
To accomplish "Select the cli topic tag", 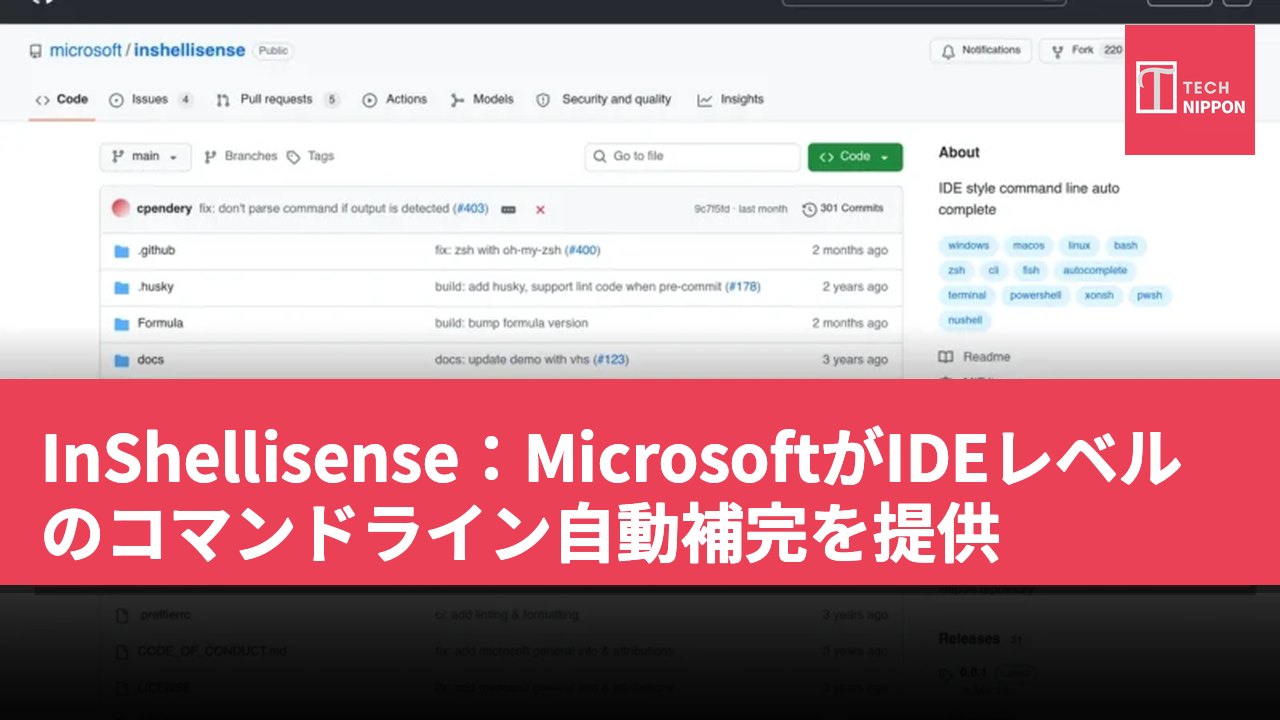I will (994, 271).
